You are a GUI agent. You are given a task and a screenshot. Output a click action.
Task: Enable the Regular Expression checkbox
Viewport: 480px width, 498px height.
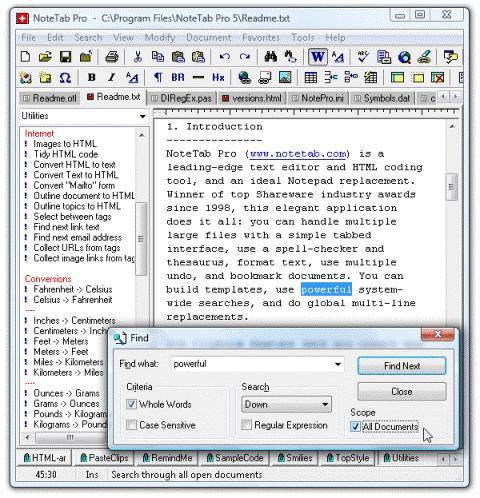click(x=246, y=425)
